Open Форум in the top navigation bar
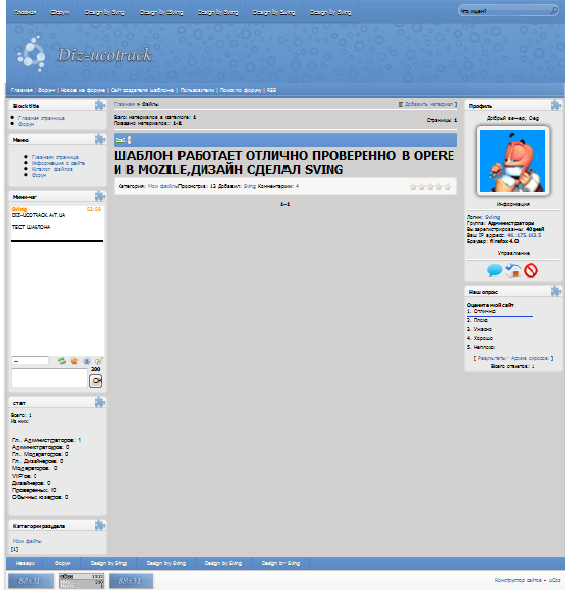 (60, 13)
